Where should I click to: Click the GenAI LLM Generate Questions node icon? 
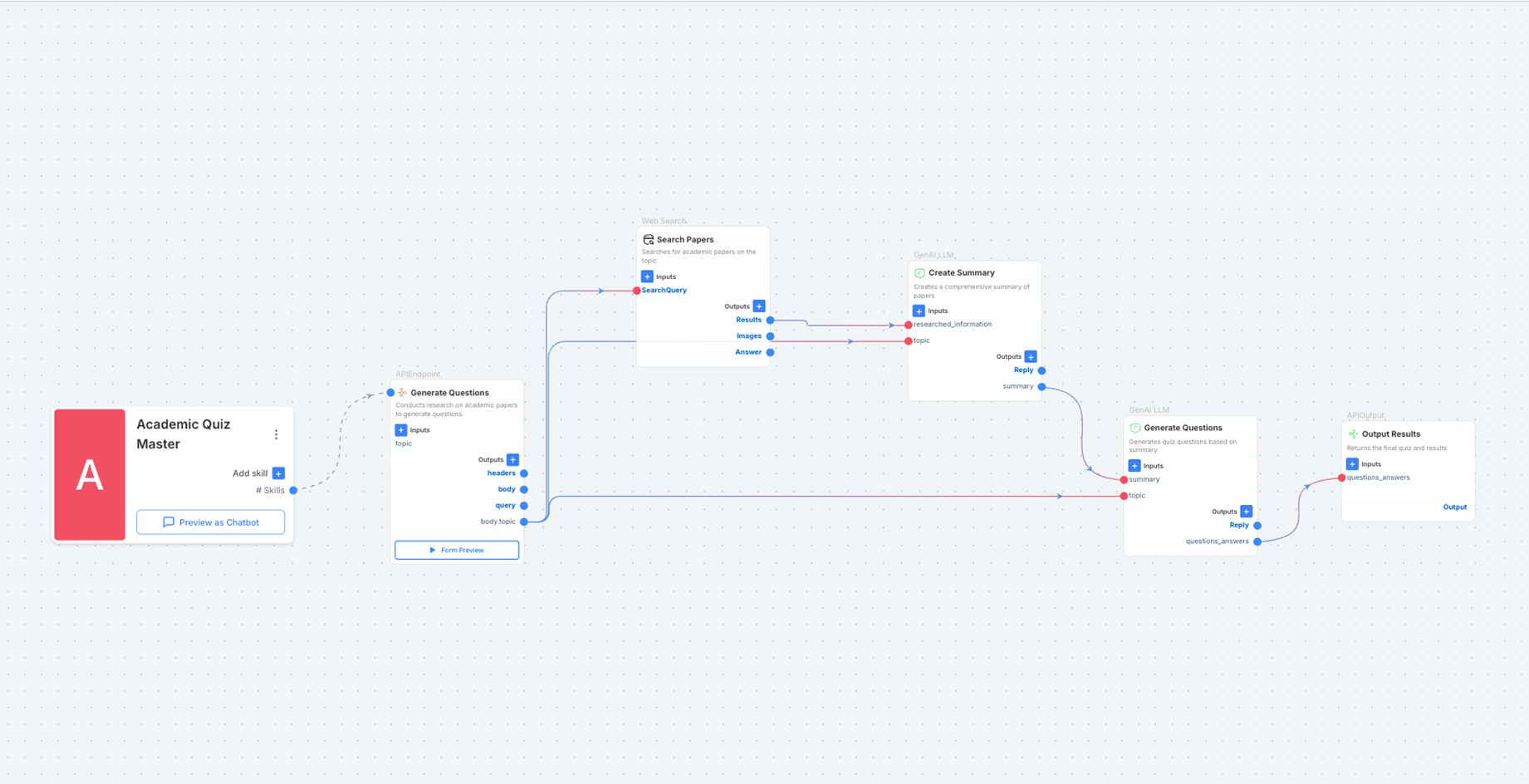tap(1135, 429)
